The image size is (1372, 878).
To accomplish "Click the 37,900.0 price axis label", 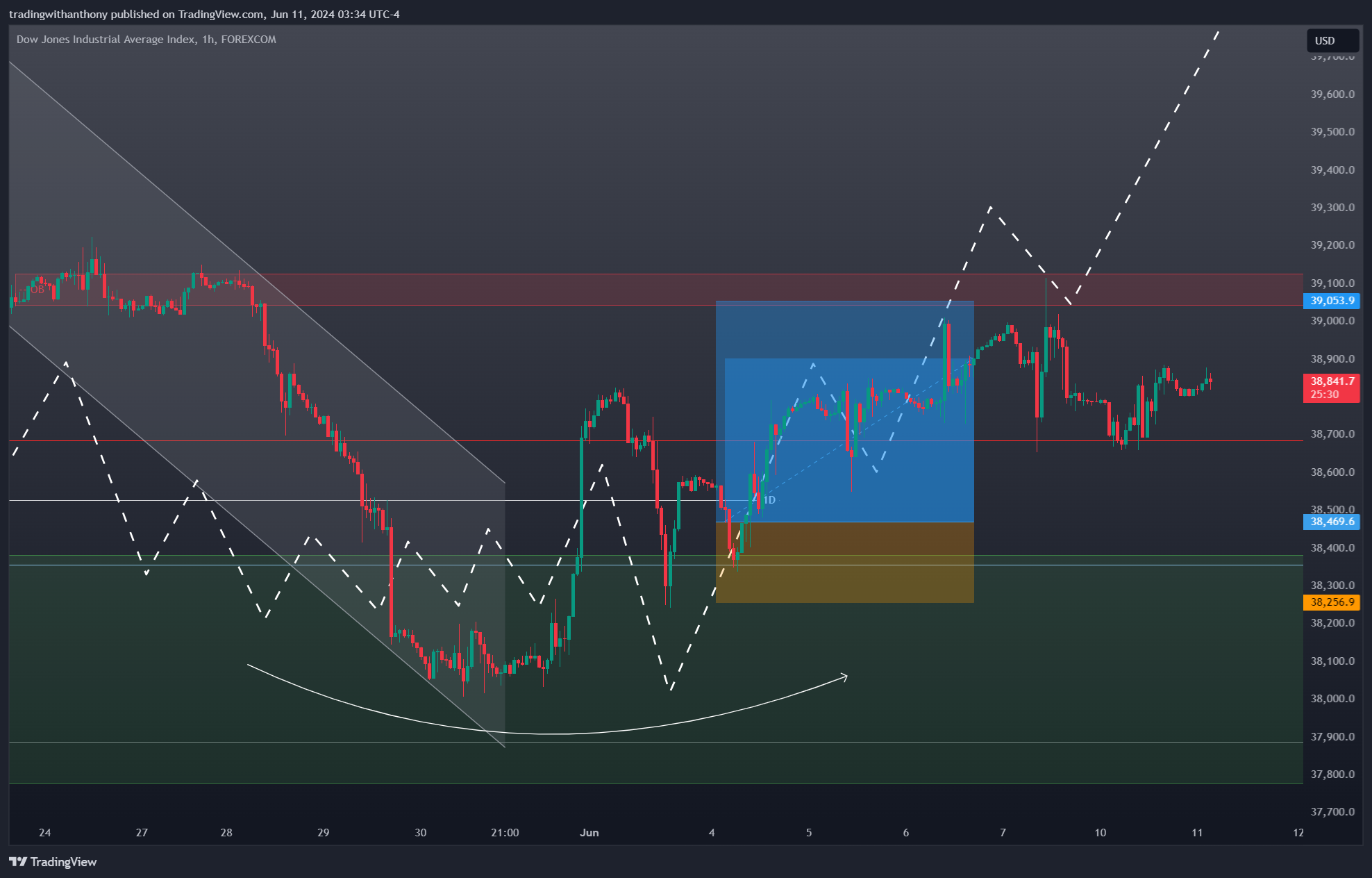I will click(1332, 737).
